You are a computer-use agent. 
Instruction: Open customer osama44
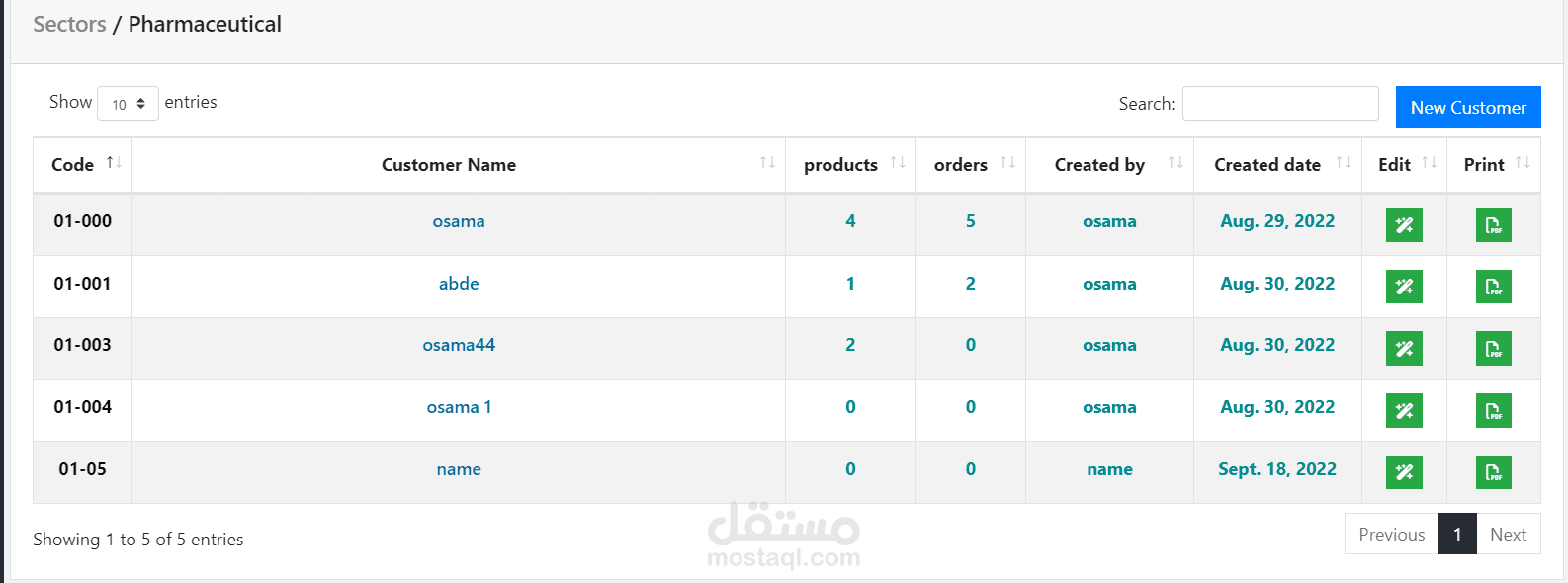[459, 345]
